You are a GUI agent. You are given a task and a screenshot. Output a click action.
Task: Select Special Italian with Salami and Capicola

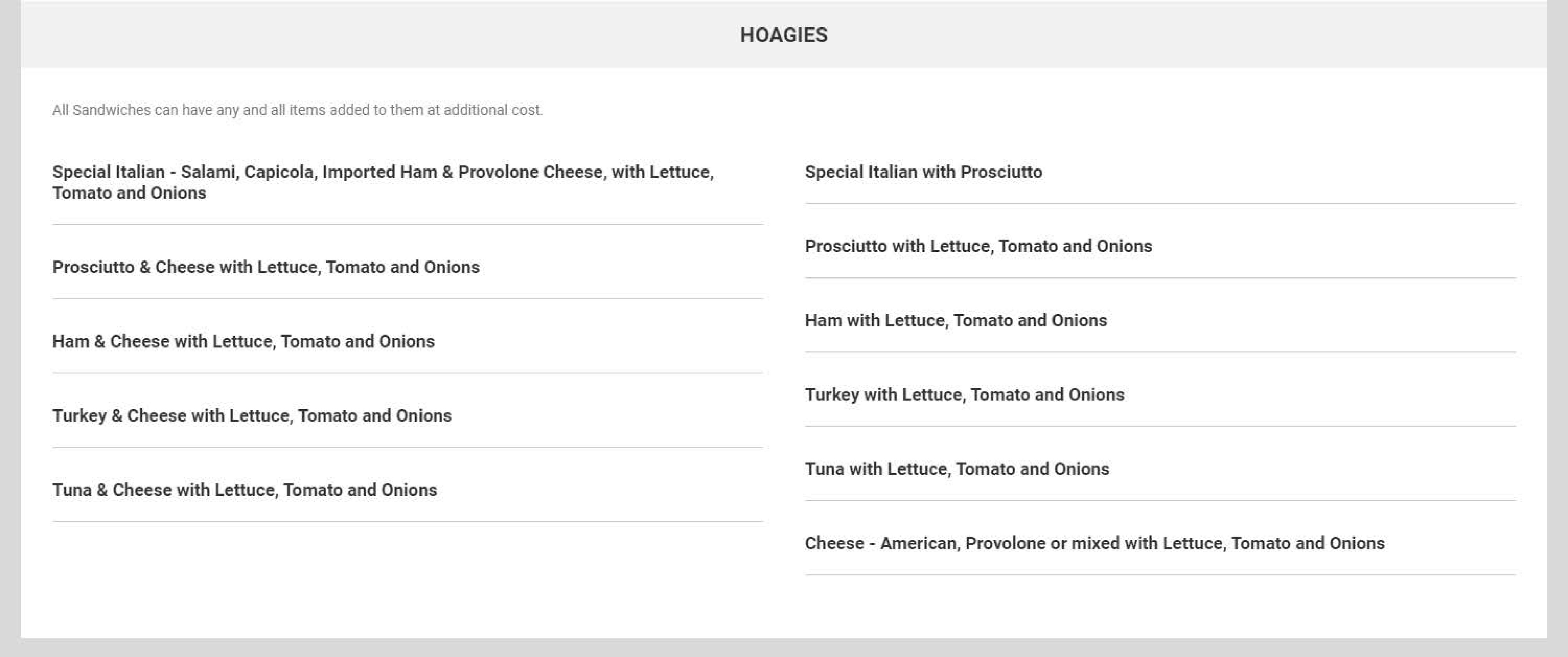[x=382, y=182]
